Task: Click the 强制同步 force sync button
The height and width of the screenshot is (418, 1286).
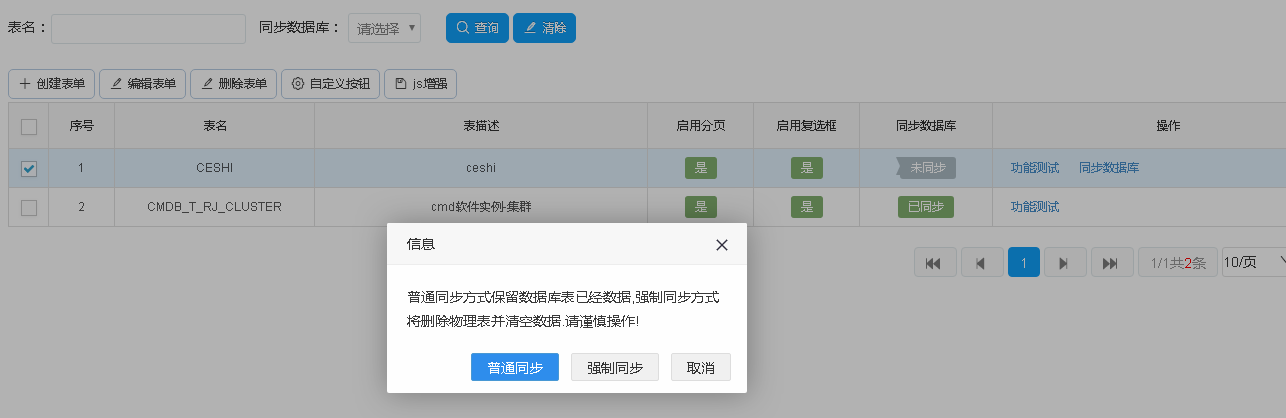Action: tap(615, 367)
